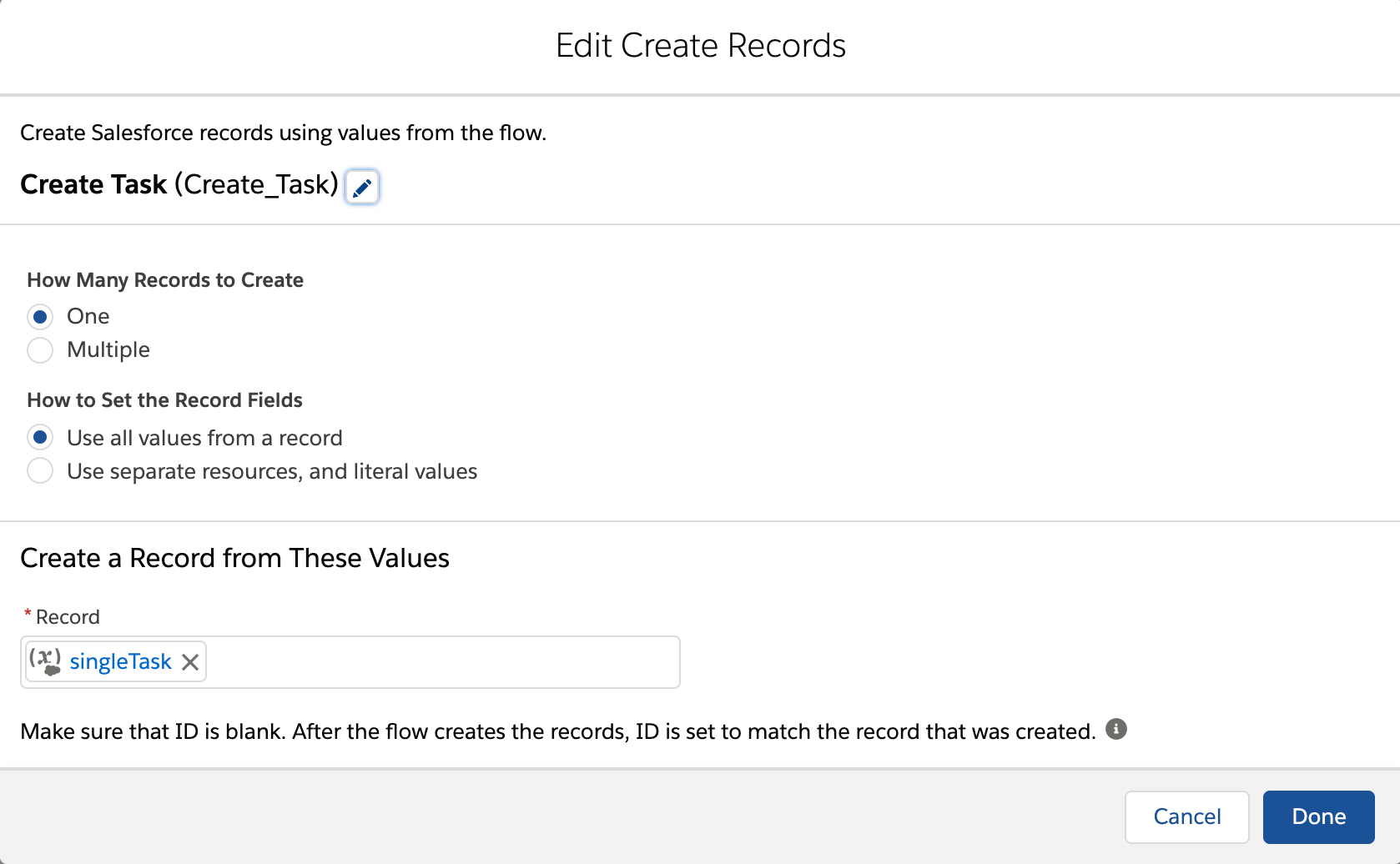Click the pencil icon to edit Create Task label
The height and width of the screenshot is (864, 1400).
click(x=362, y=187)
